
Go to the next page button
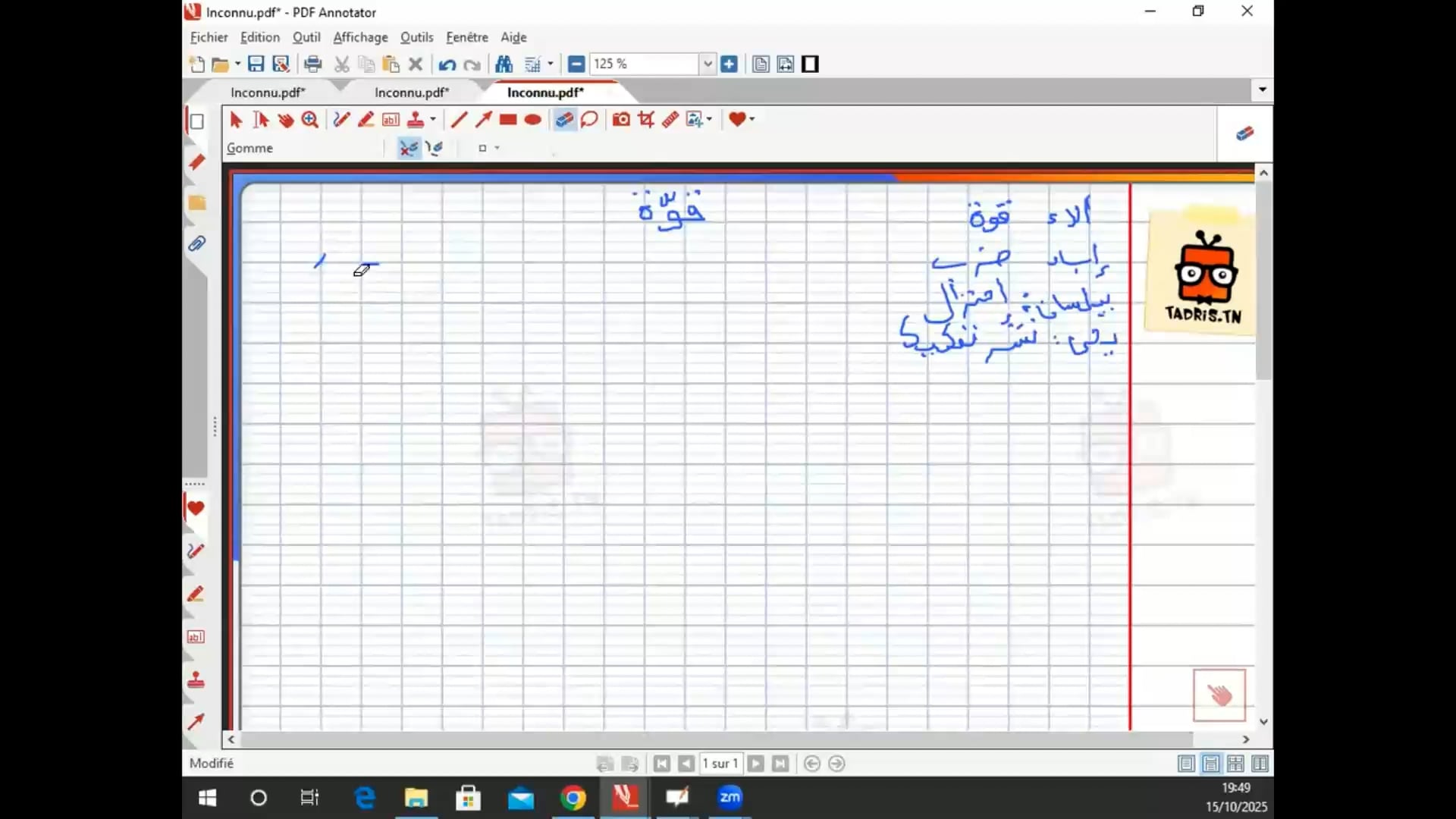pos(756,764)
